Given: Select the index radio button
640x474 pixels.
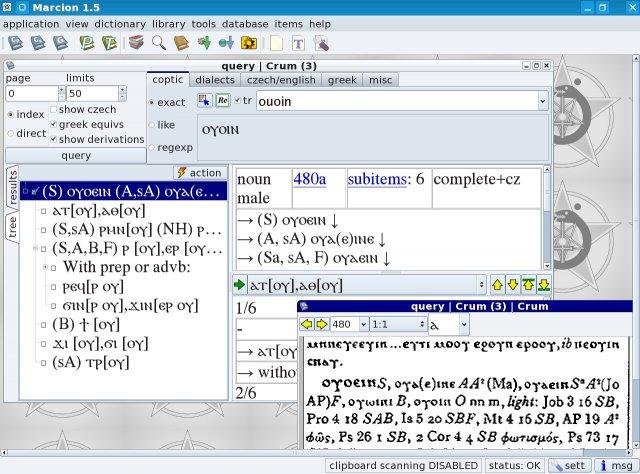Looking at the screenshot, I should coord(11,115).
